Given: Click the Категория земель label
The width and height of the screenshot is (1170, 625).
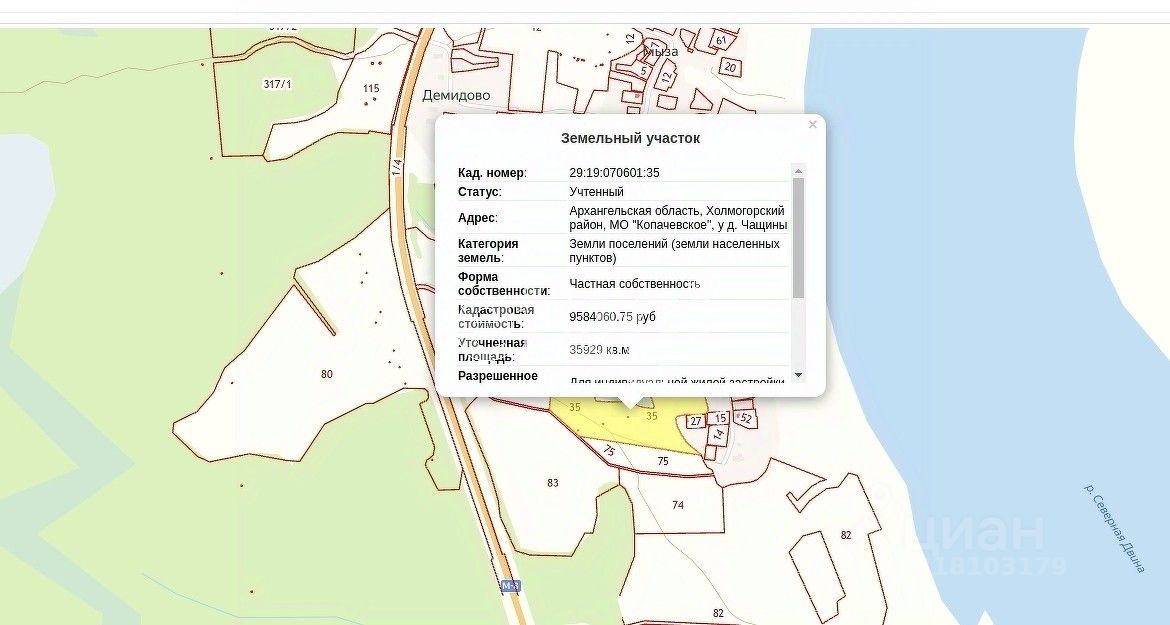Looking at the screenshot, I should [x=488, y=251].
